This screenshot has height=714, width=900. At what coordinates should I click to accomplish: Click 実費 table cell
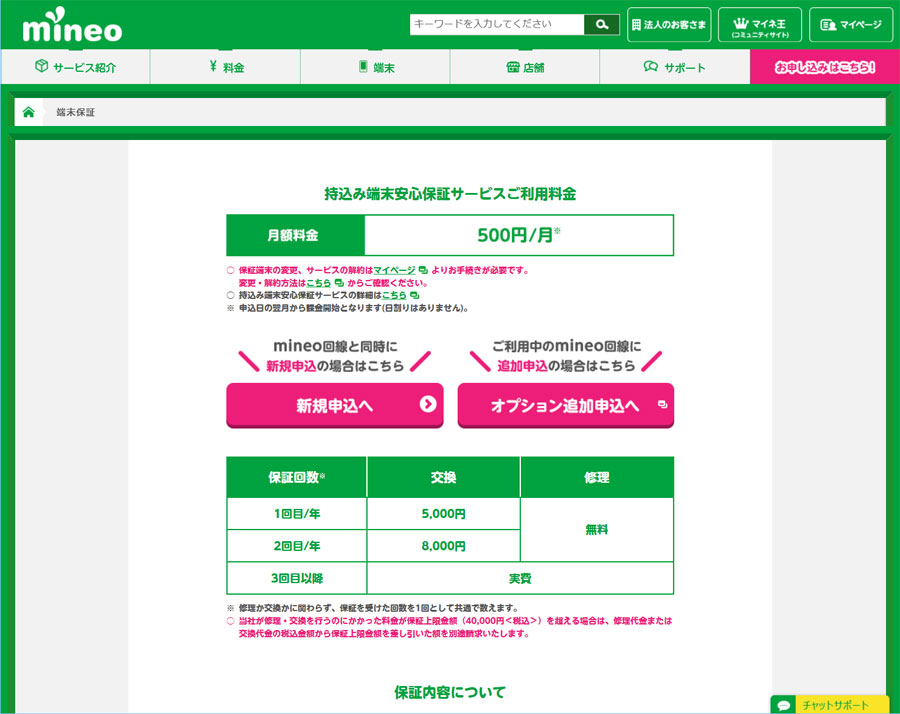coord(520,578)
